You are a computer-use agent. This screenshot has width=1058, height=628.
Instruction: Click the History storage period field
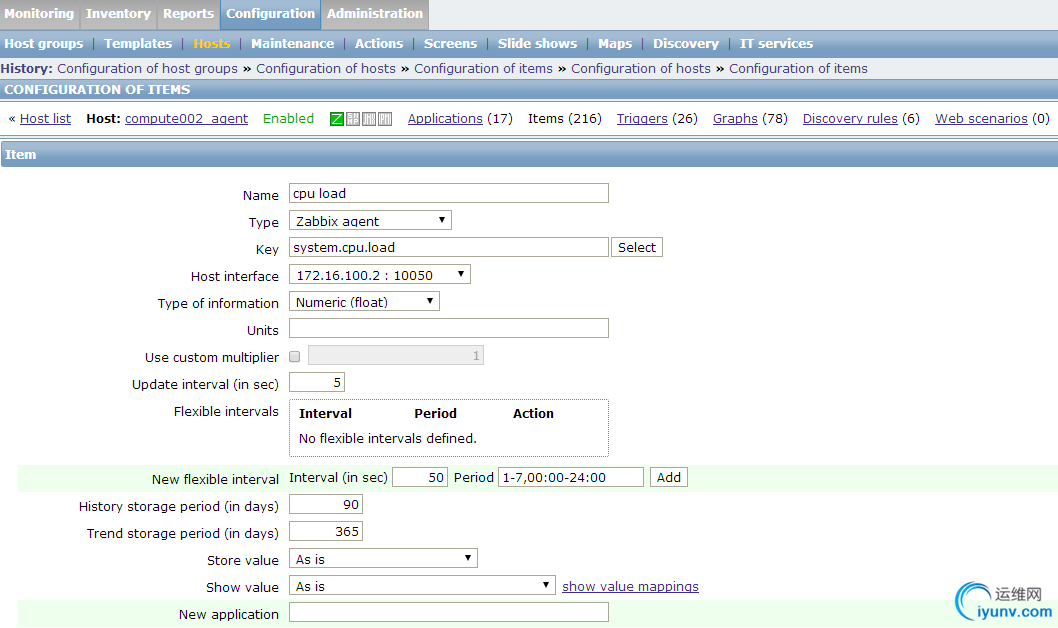tap(326, 505)
